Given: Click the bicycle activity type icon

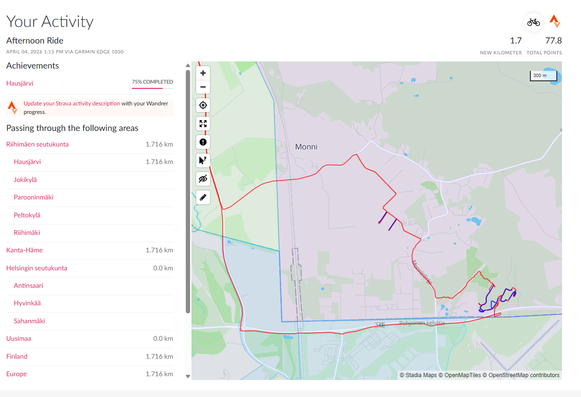Looking at the screenshot, I should [533, 22].
